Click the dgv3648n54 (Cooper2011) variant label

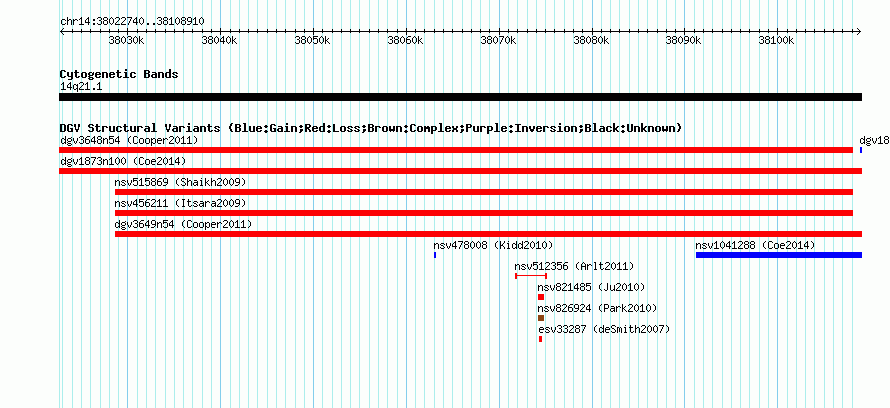pos(129,140)
